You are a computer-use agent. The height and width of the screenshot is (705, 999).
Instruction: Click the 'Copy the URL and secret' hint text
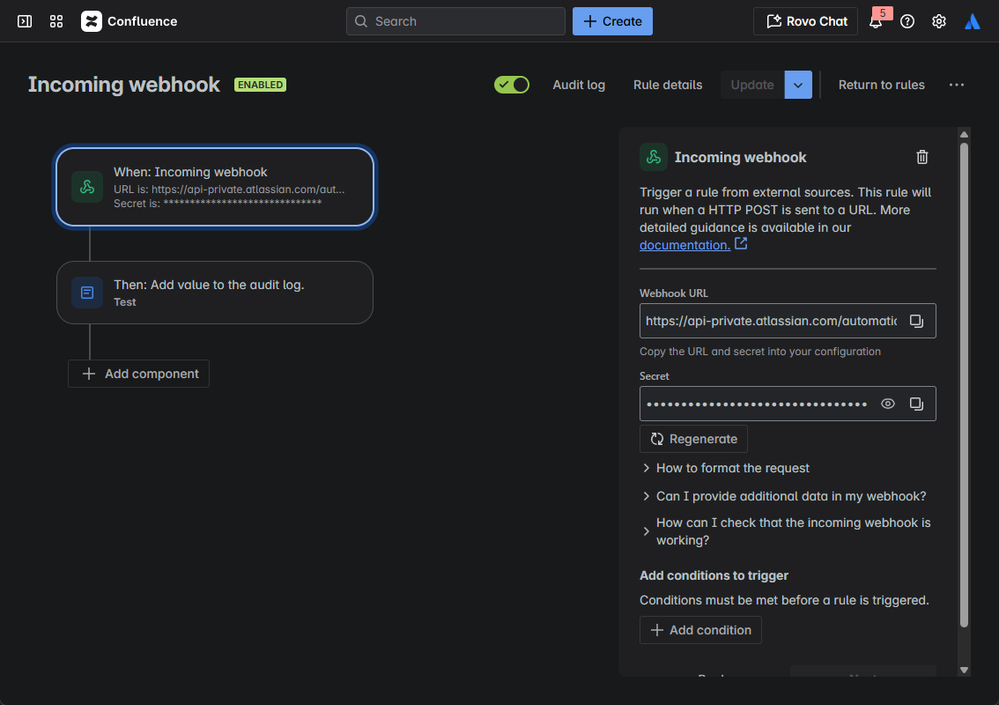click(760, 352)
